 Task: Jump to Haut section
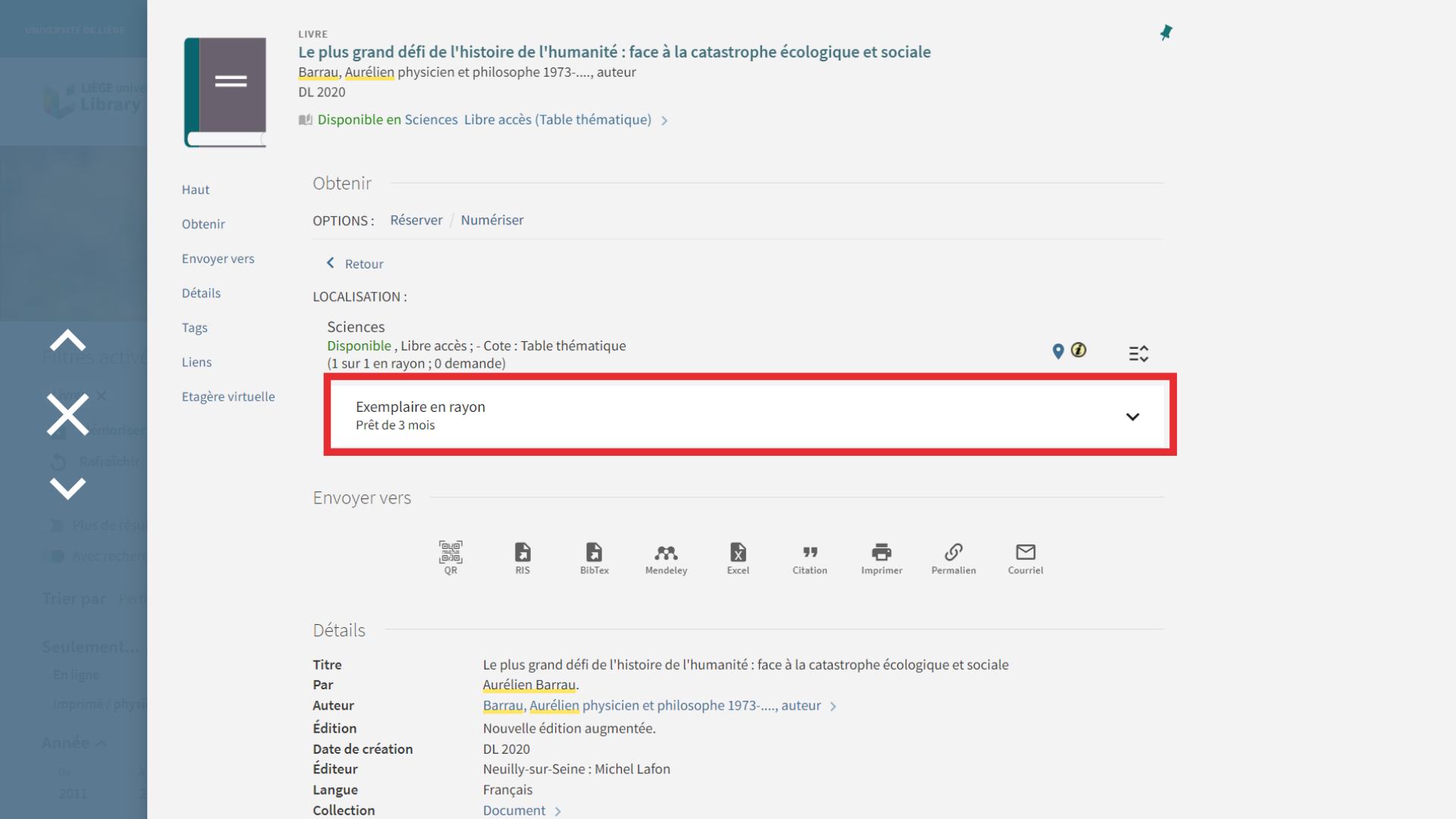[196, 190]
